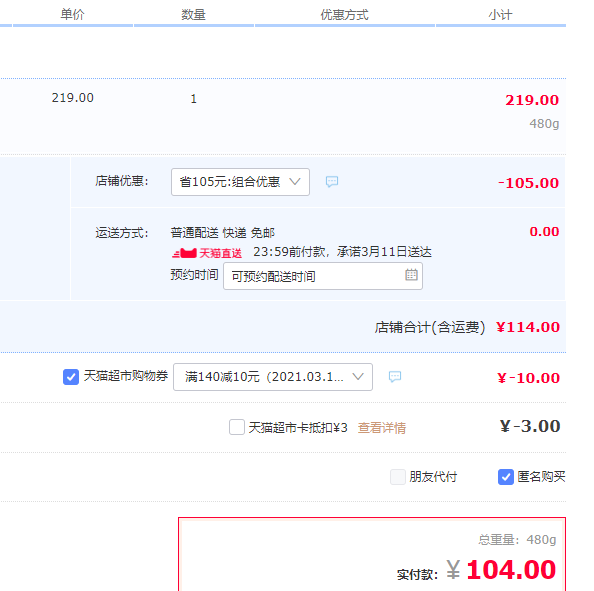Select the 优惠方式 column header
The image size is (594, 591).
(344, 15)
